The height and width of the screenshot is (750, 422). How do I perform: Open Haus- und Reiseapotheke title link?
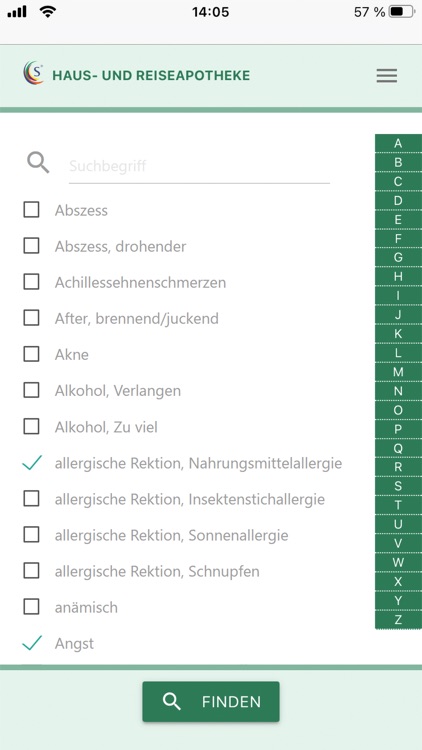pyautogui.click(x=151, y=76)
